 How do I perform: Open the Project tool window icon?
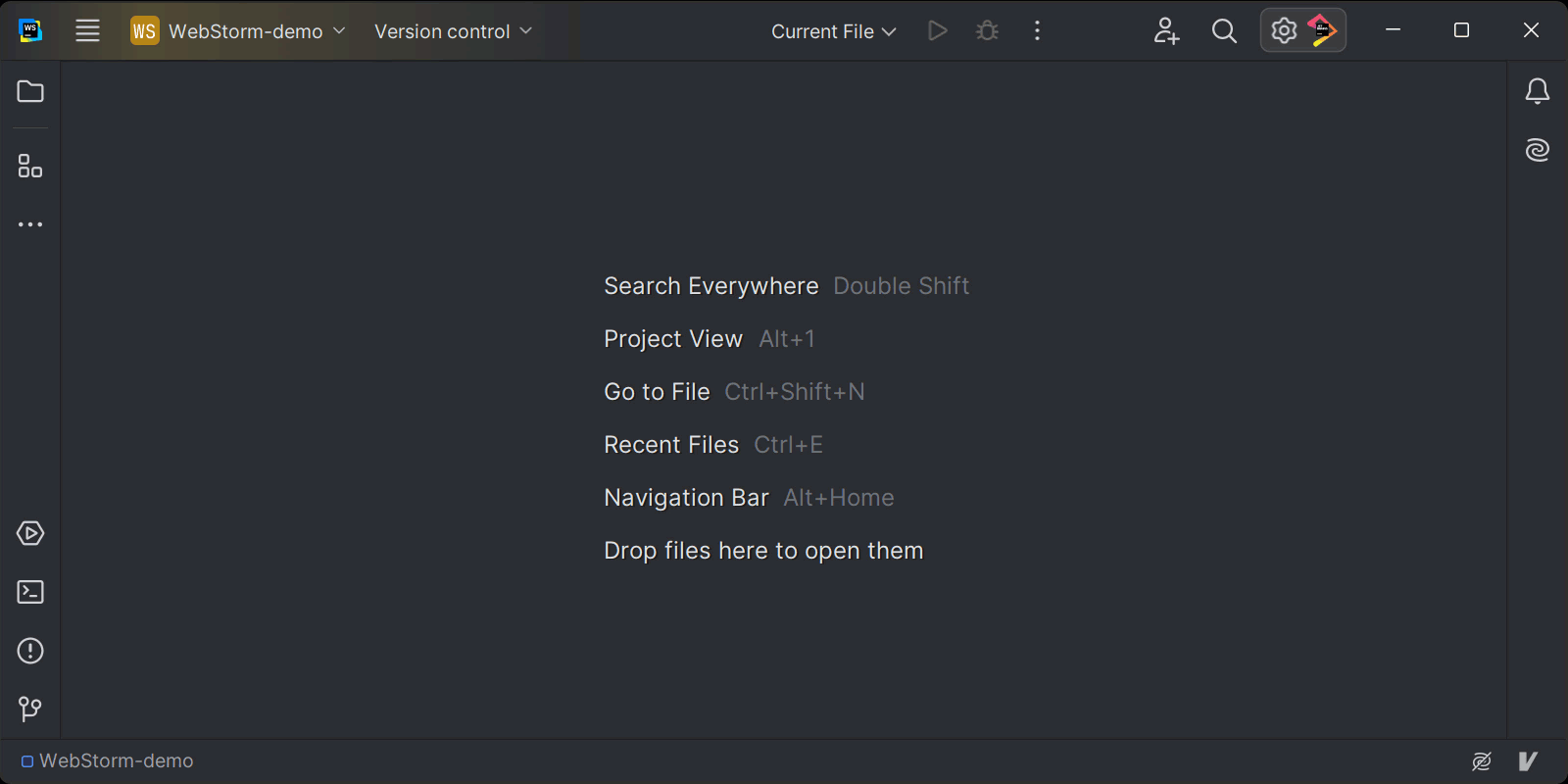point(29,91)
